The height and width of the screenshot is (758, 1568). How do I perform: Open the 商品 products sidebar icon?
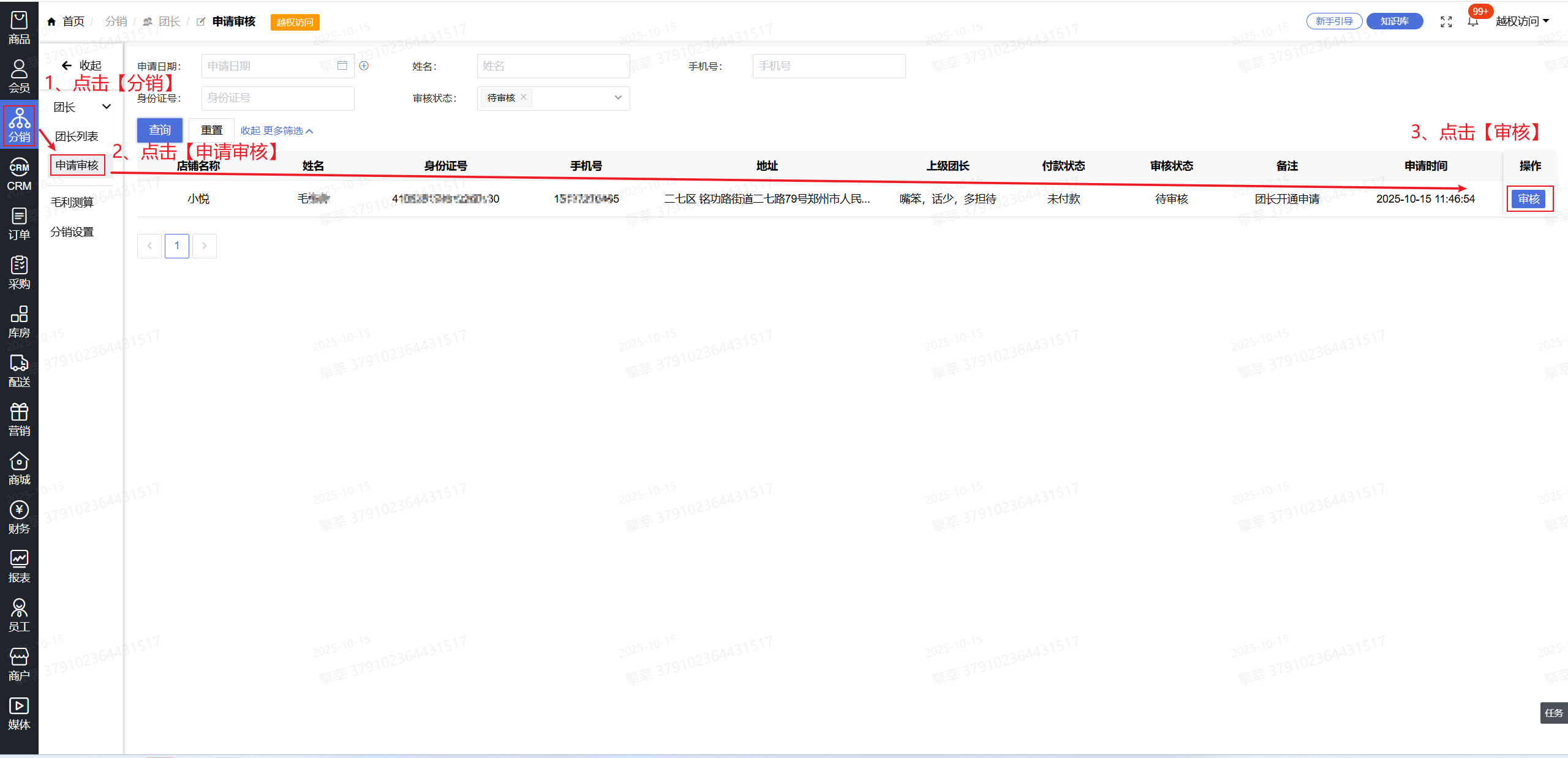19,28
